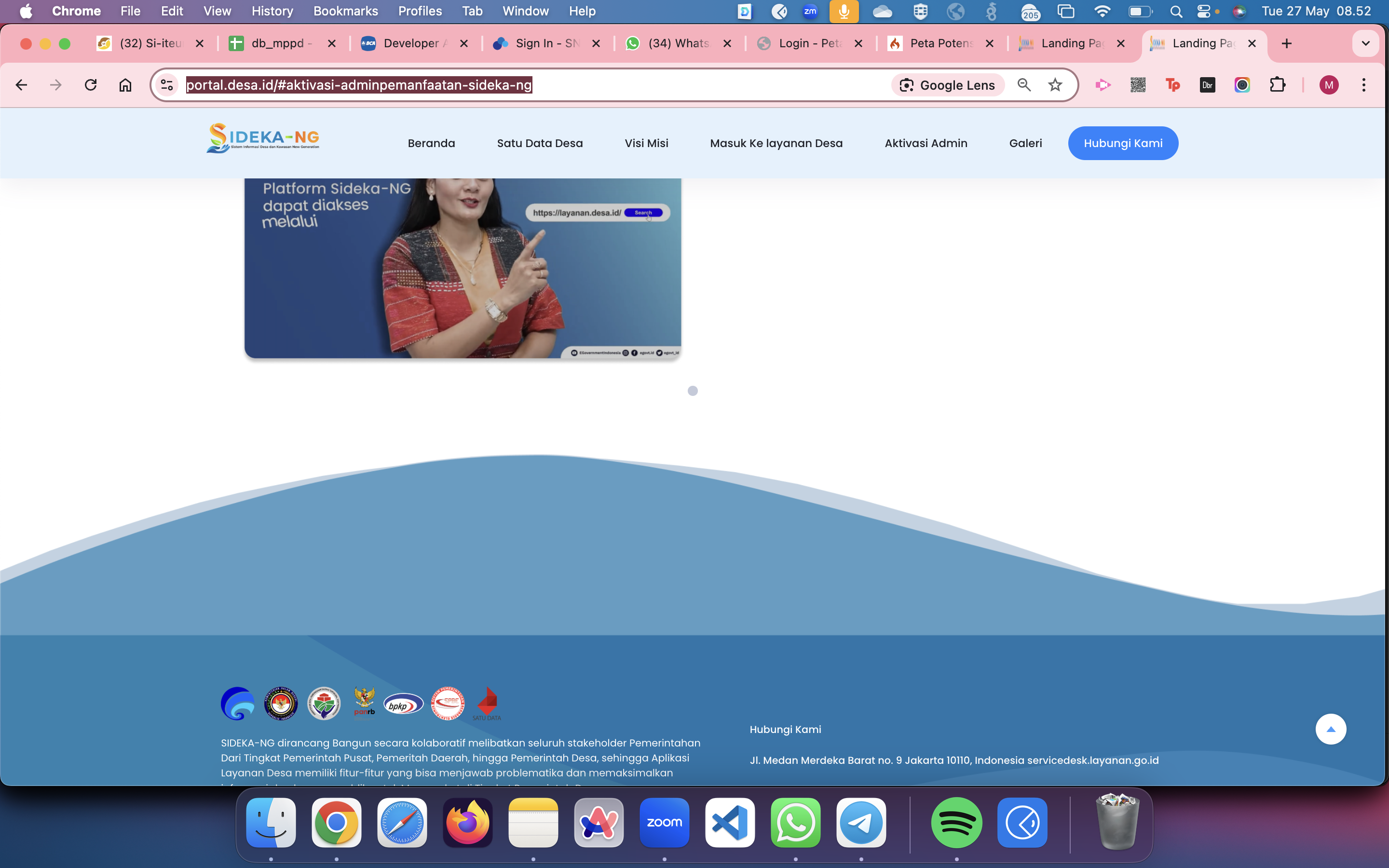Open the QR code extension icon
Viewport: 1389px width, 868px height.
1138,85
